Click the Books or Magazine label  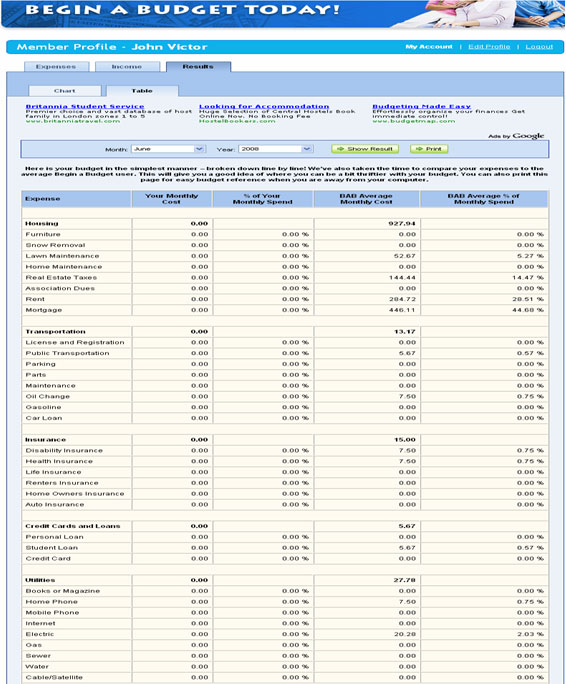[62, 591]
